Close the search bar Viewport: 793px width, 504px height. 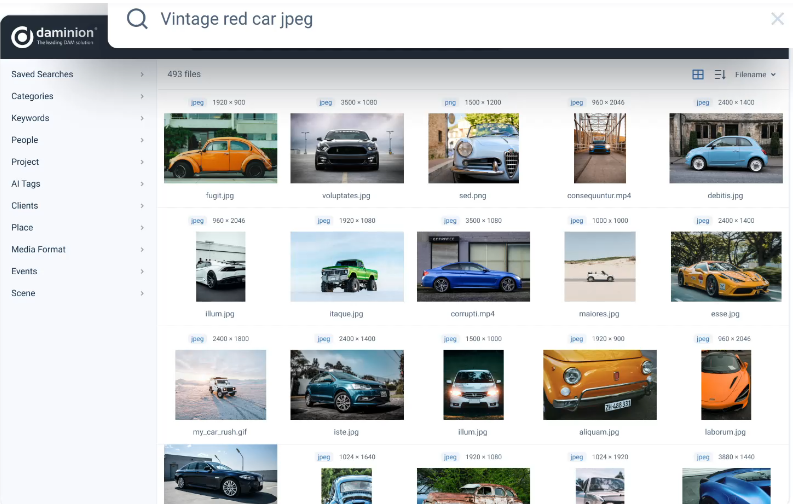click(777, 19)
